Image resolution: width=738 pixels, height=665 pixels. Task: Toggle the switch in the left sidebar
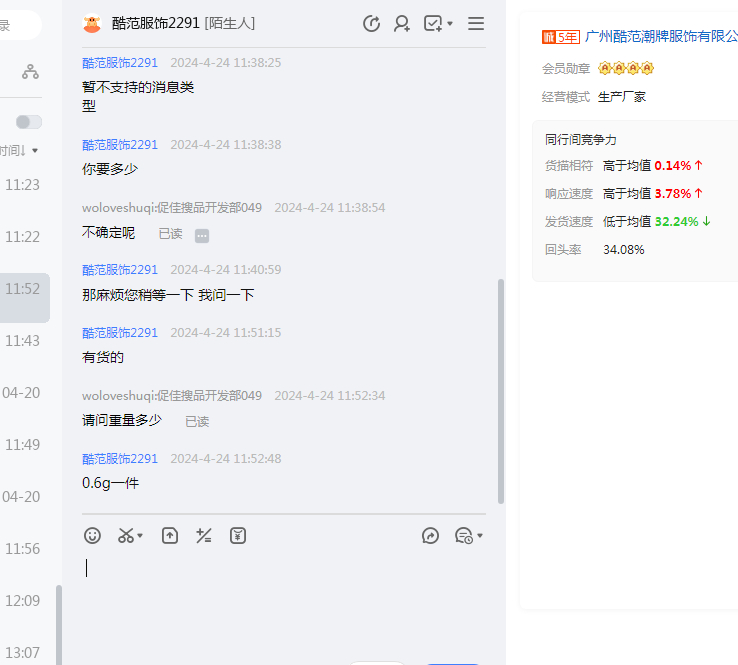pyautogui.click(x=29, y=122)
